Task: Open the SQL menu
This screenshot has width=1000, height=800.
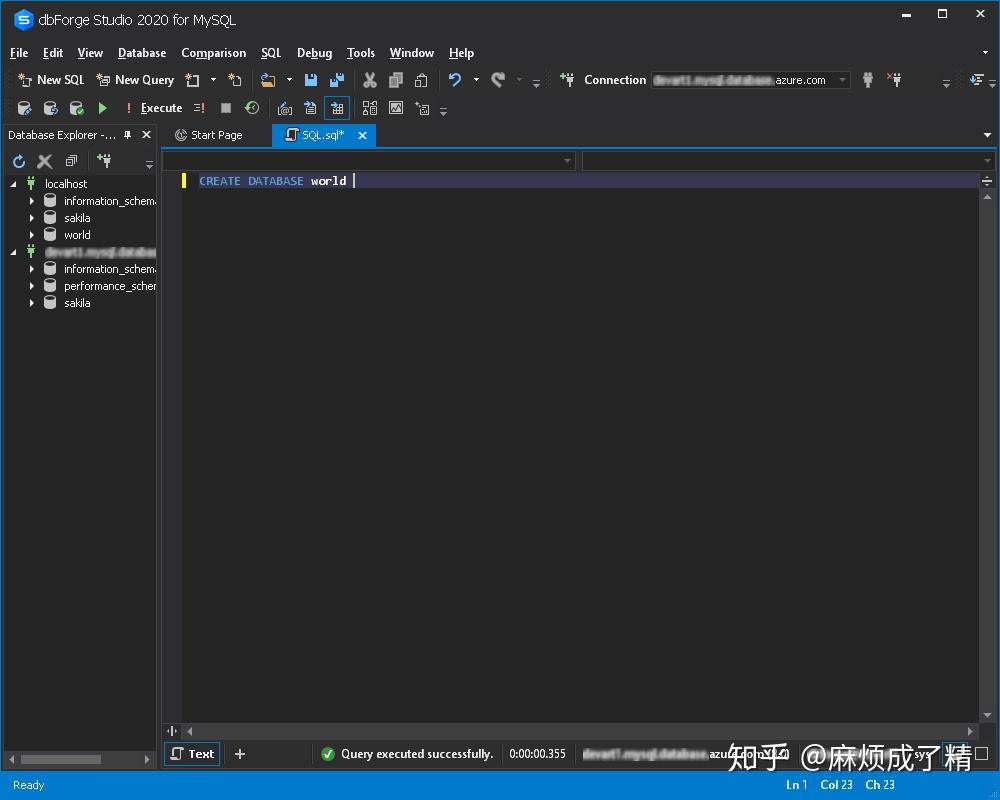Action: [x=270, y=53]
